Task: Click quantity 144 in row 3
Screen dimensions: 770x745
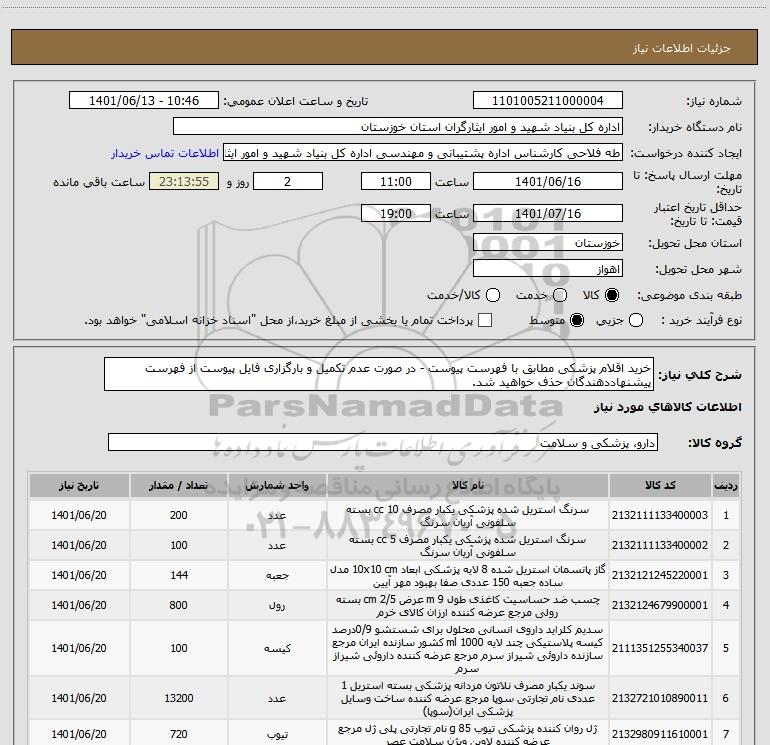Action: tap(179, 575)
